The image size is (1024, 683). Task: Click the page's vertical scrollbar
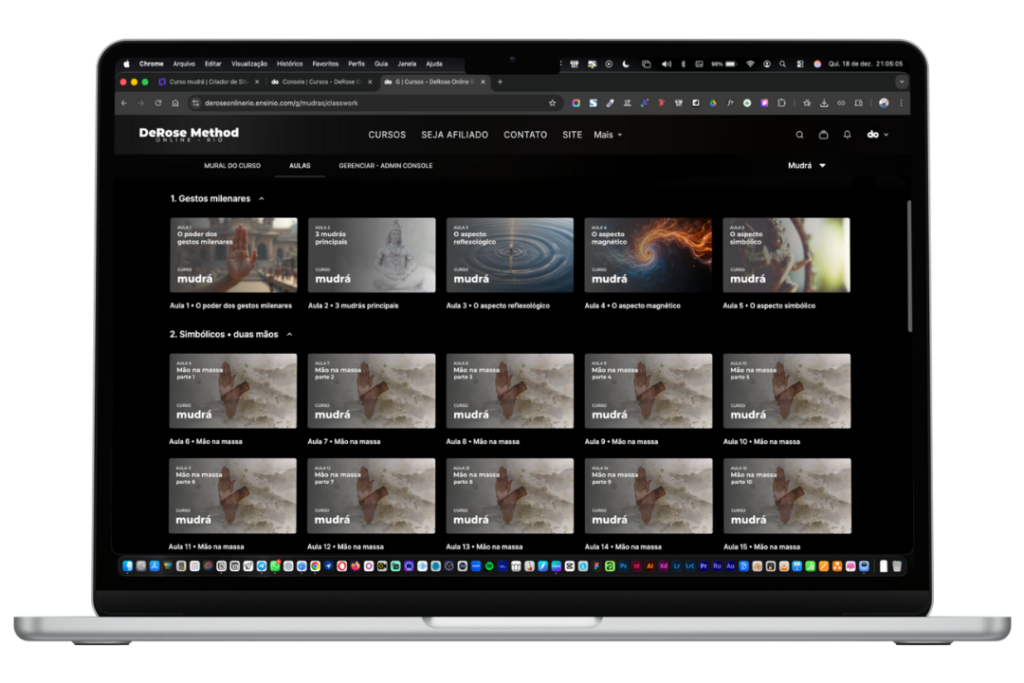908,266
